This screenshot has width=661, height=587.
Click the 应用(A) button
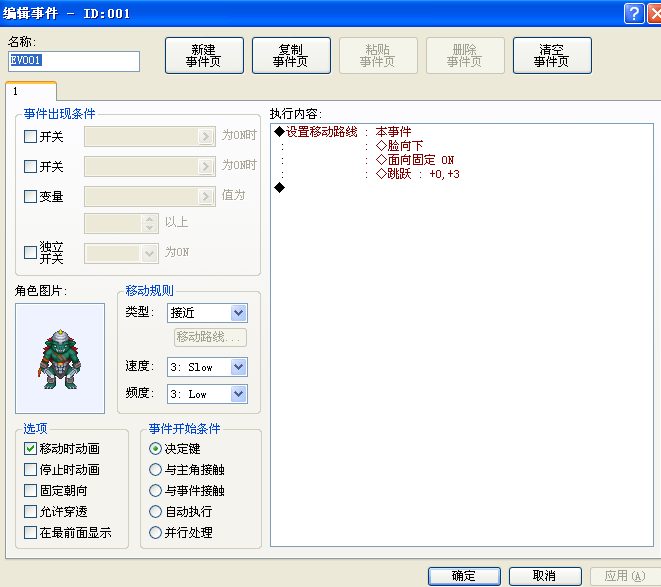[625, 576]
